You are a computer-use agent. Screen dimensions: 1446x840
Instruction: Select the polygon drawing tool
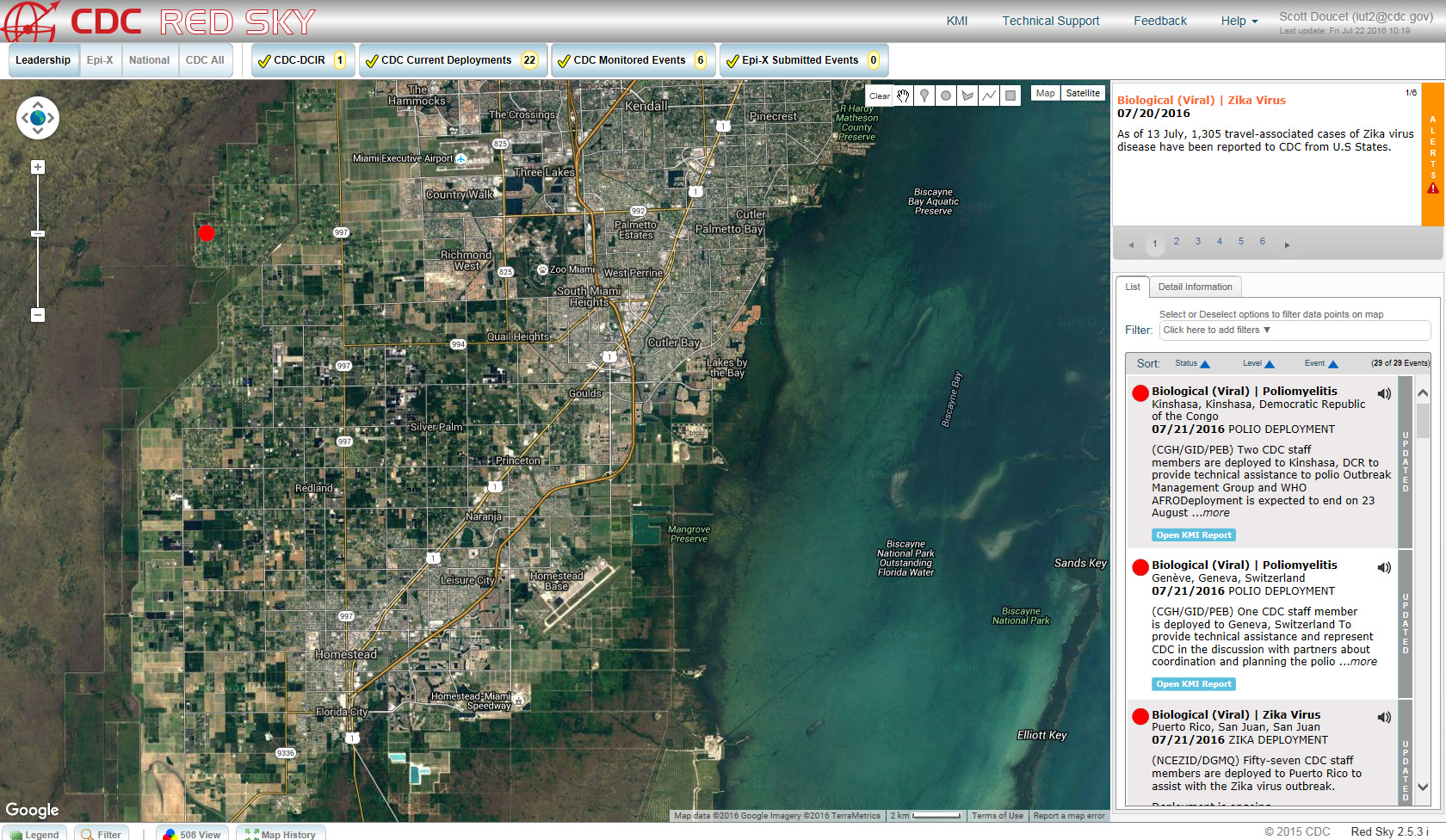click(x=967, y=96)
